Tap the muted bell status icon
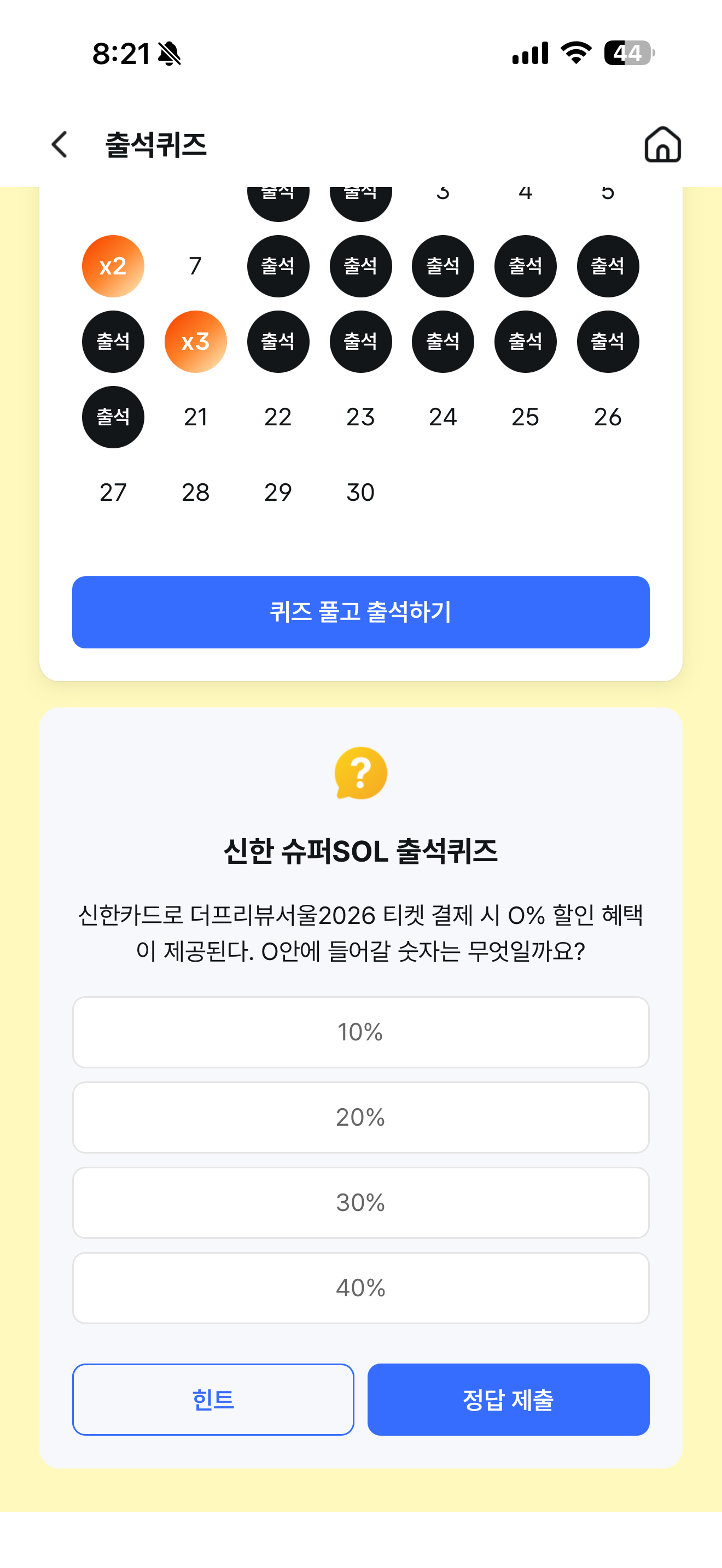The image size is (722, 1568). tap(169, 54)
